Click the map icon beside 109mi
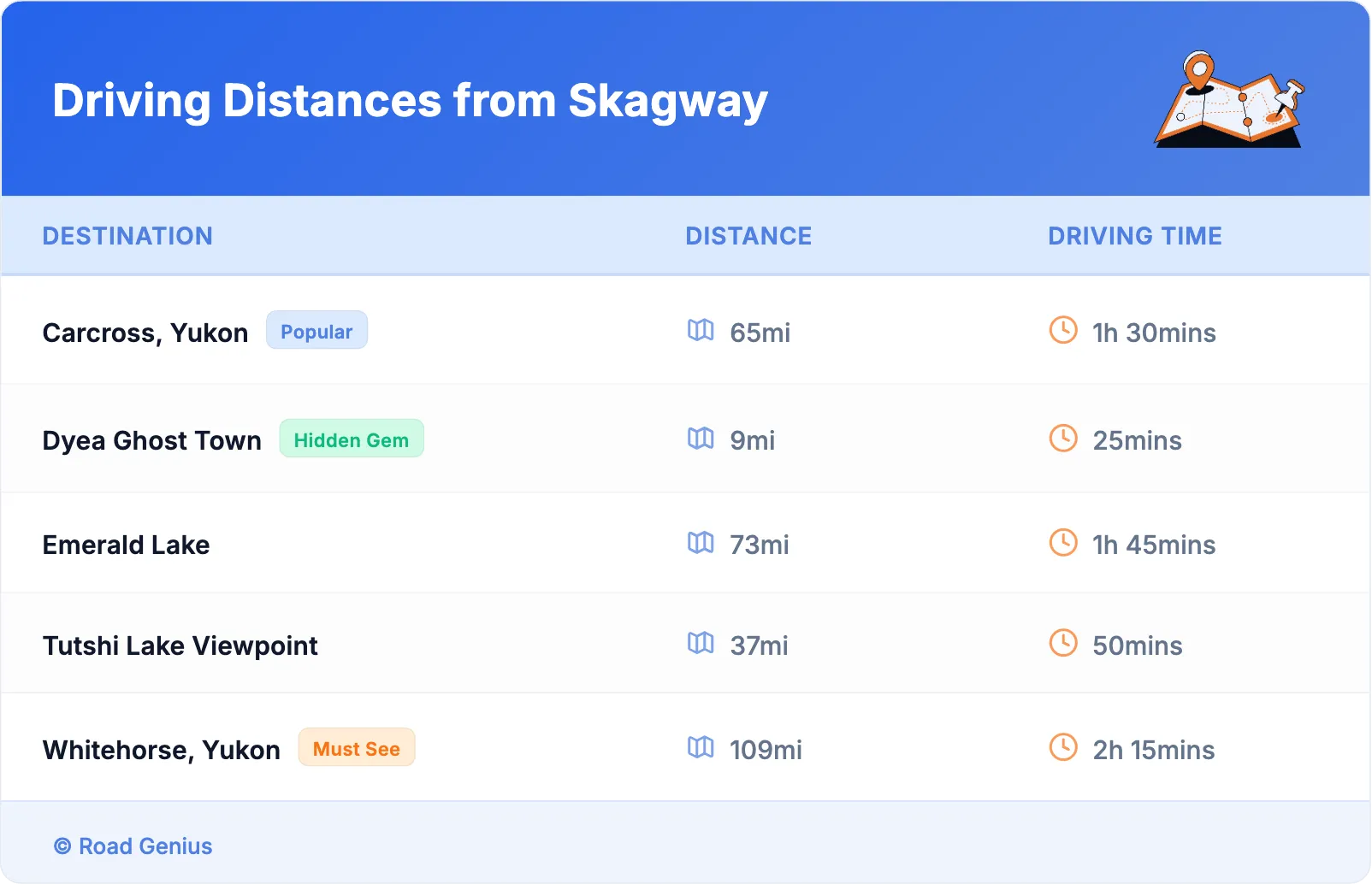The width and height of the screenshot is (1372, 884). [x=701, y=747]
